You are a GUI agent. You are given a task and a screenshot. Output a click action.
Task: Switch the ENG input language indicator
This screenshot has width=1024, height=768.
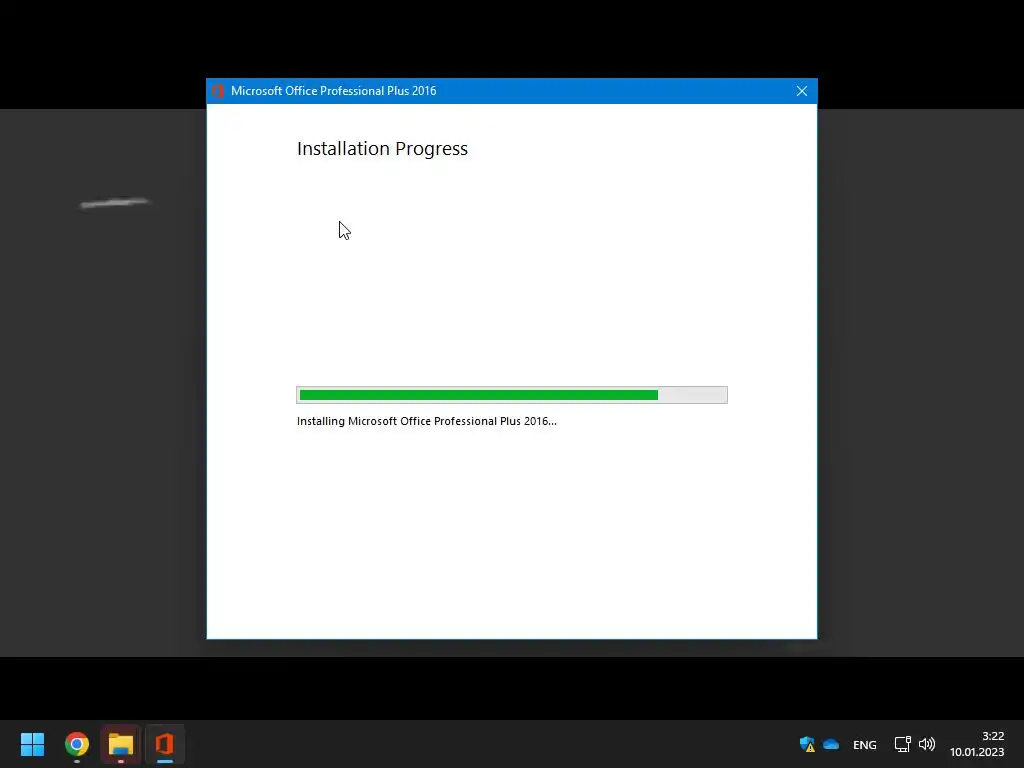click(865, 745)
